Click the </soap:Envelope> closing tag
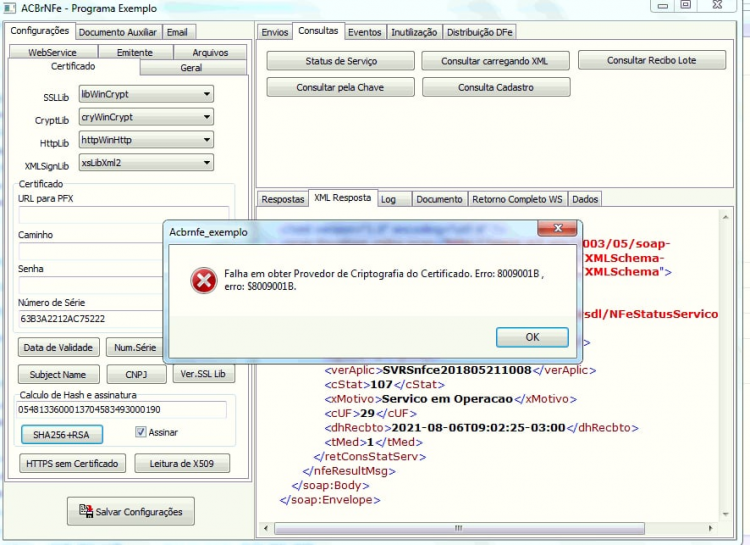 pyautogui.click(x=330, y=500)
